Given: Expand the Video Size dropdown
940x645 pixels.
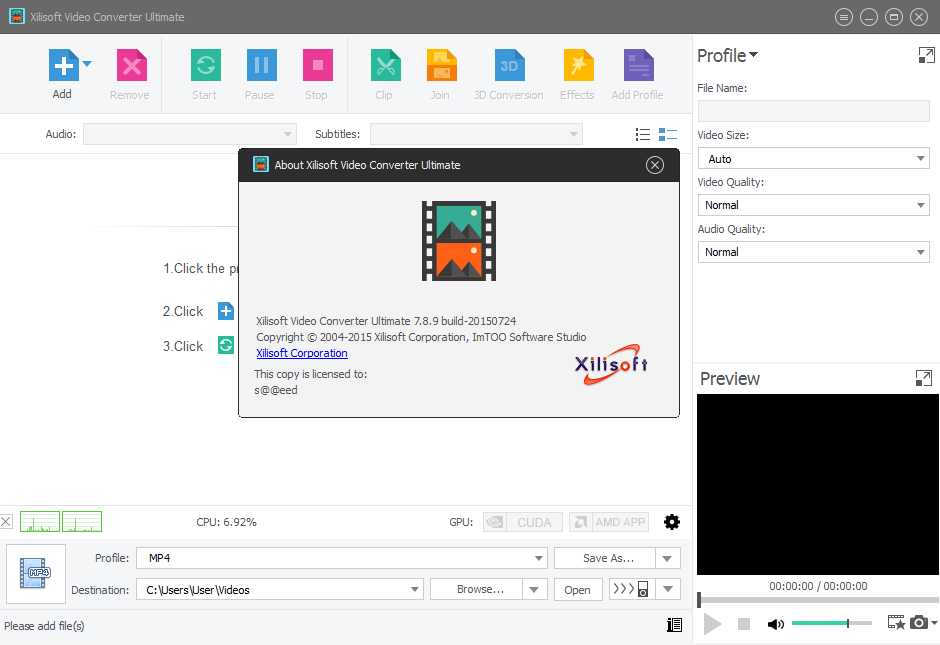Looking at the screenshot, I should 813,159.
